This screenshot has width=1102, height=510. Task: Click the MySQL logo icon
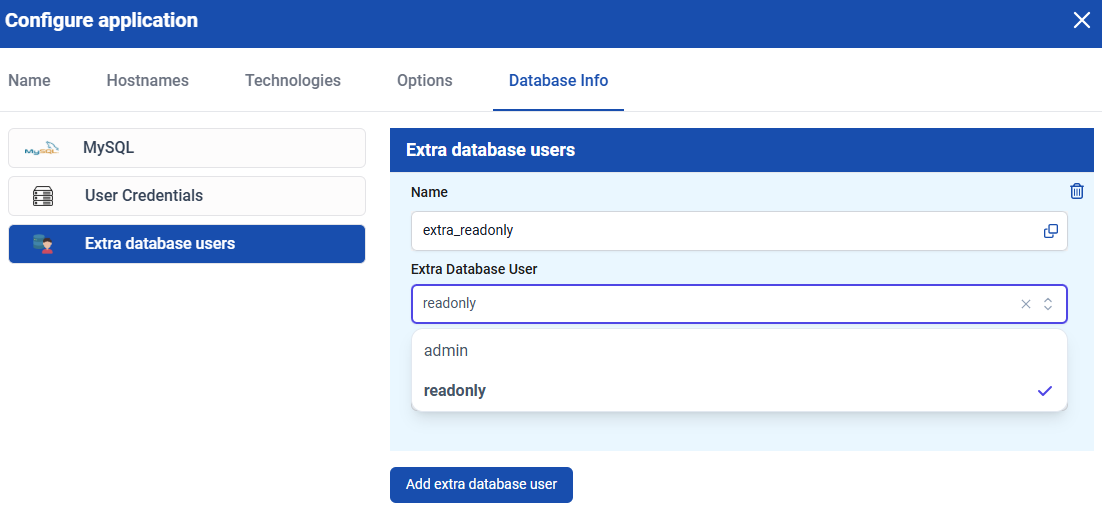tap(42, 148)
